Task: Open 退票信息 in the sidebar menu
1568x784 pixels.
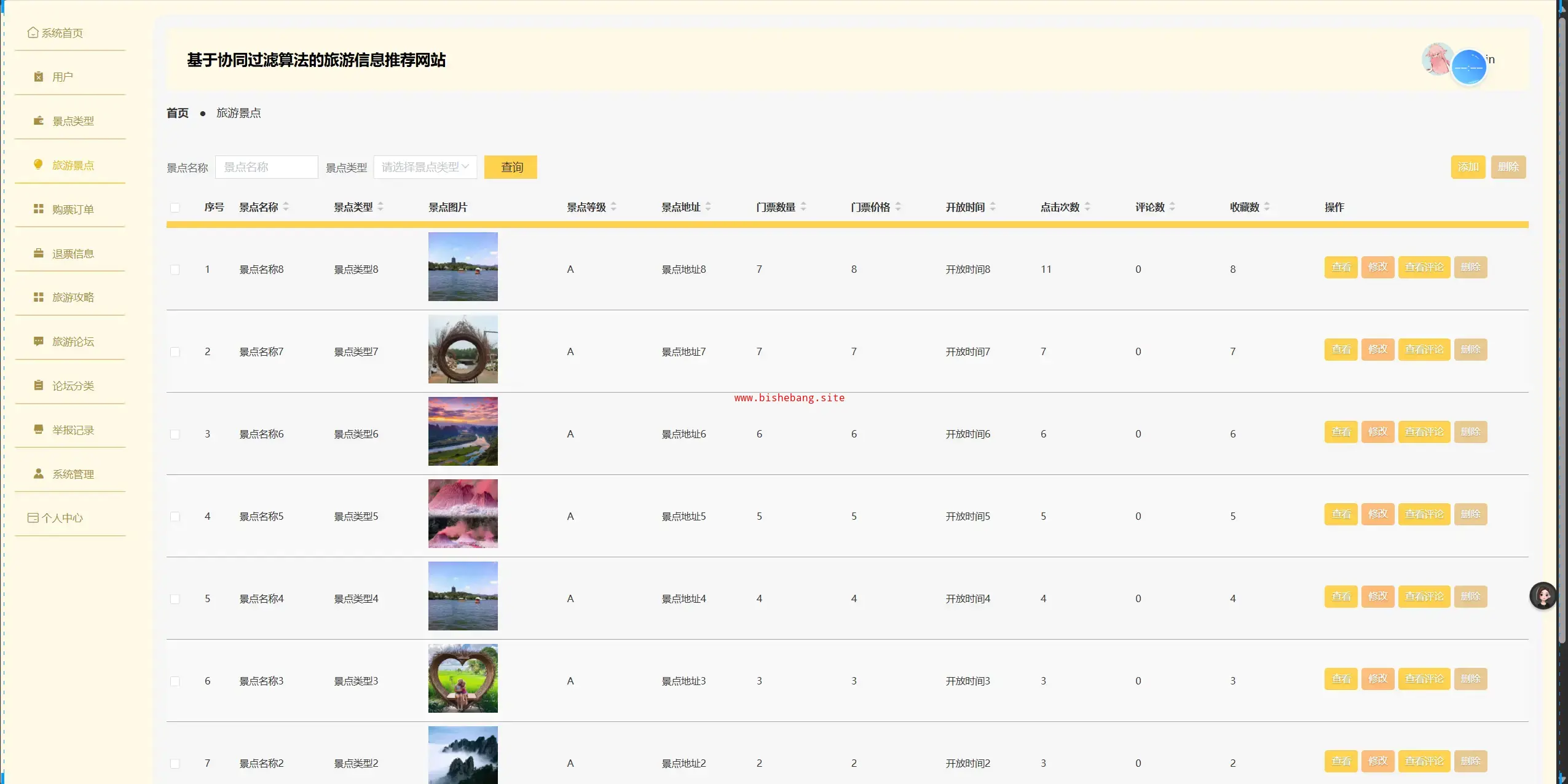Action: [73, 254]
